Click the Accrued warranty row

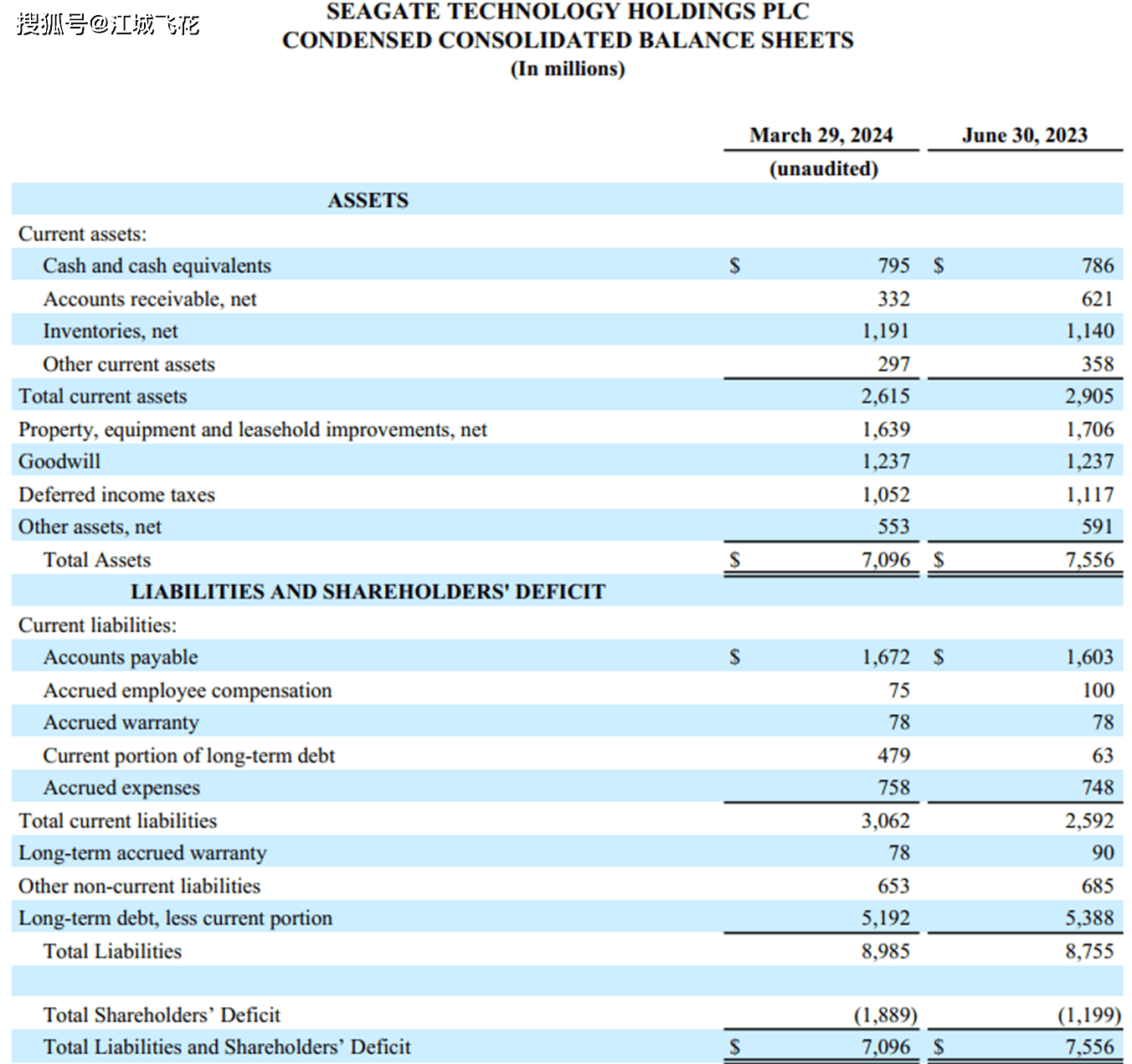(121, 722)
